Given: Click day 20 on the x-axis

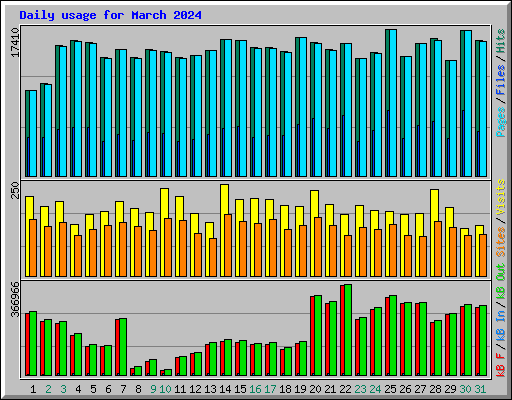Looking at the screenshot, I should tap(315, 389).
